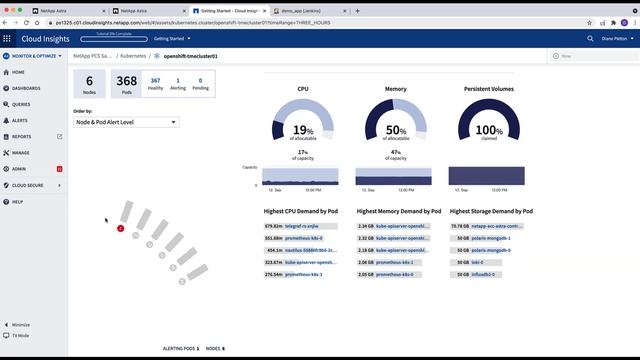The height and width of the screenshot is (360, 640).
Task: Open browser home page button
Action: coord(37,23)
